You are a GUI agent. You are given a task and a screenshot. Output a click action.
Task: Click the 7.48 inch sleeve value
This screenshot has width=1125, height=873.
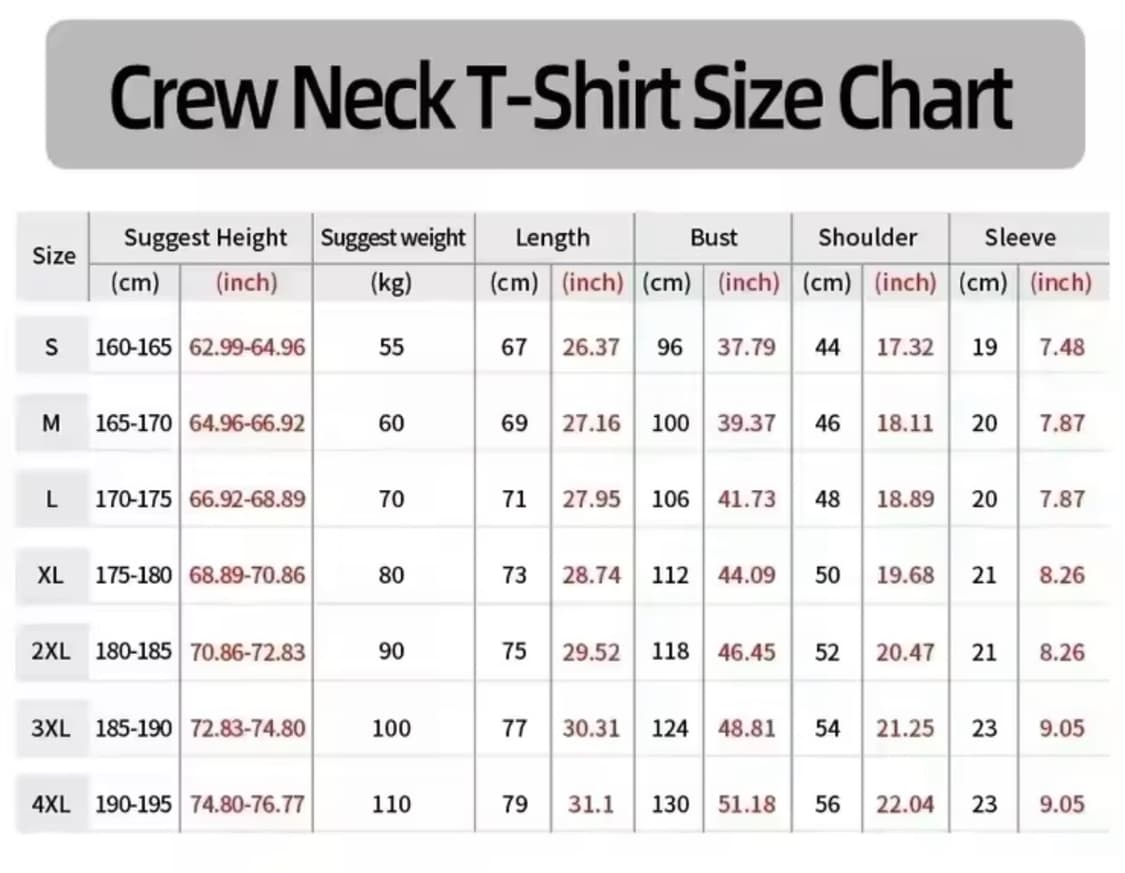1062,348
